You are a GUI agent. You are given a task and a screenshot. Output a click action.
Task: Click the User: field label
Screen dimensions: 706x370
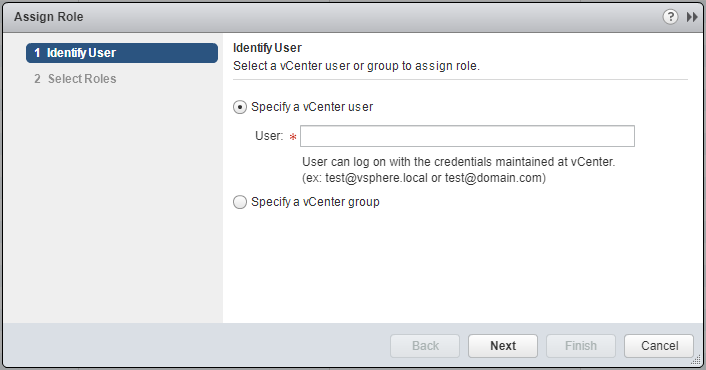coord(269,136)
